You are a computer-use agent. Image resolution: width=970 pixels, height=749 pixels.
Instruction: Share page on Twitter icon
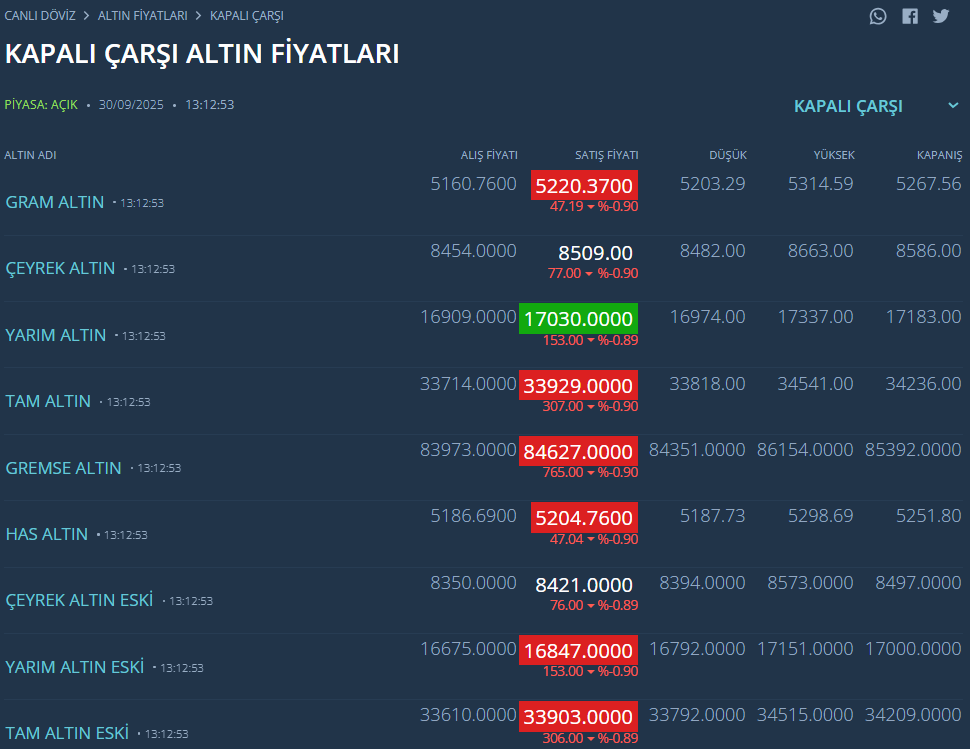coord(941,16)
